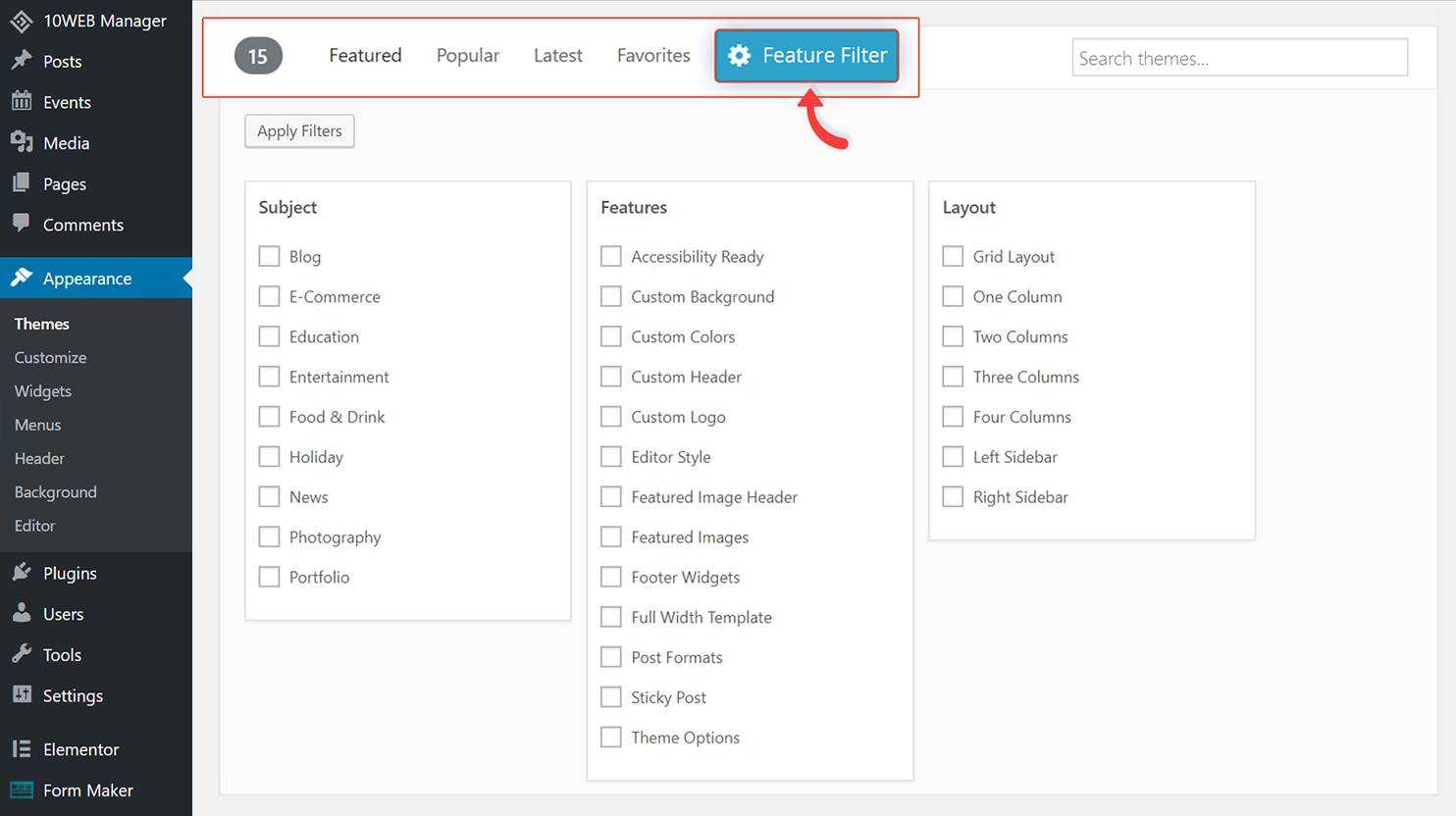Enable the Custom Background checkbox
The image size is (1456, 816).
(x=611, y=296)
